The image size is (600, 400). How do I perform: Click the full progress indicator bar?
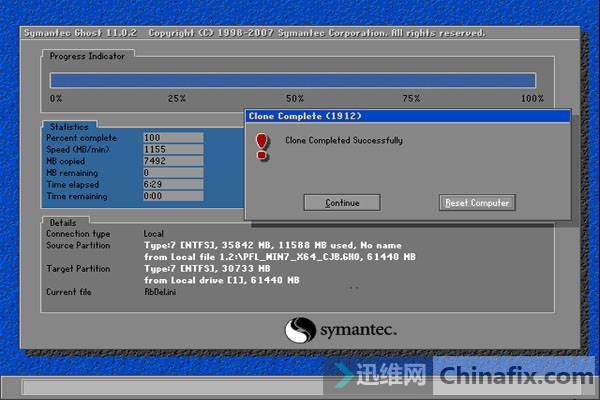(293, 80)
